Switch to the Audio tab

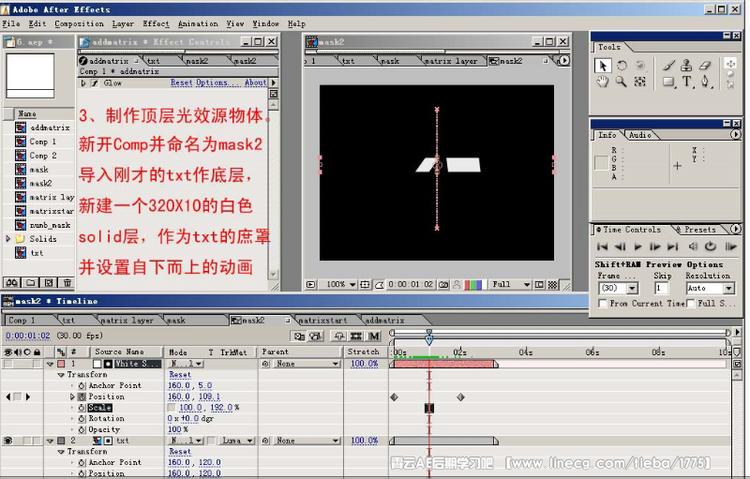point(640,135)
